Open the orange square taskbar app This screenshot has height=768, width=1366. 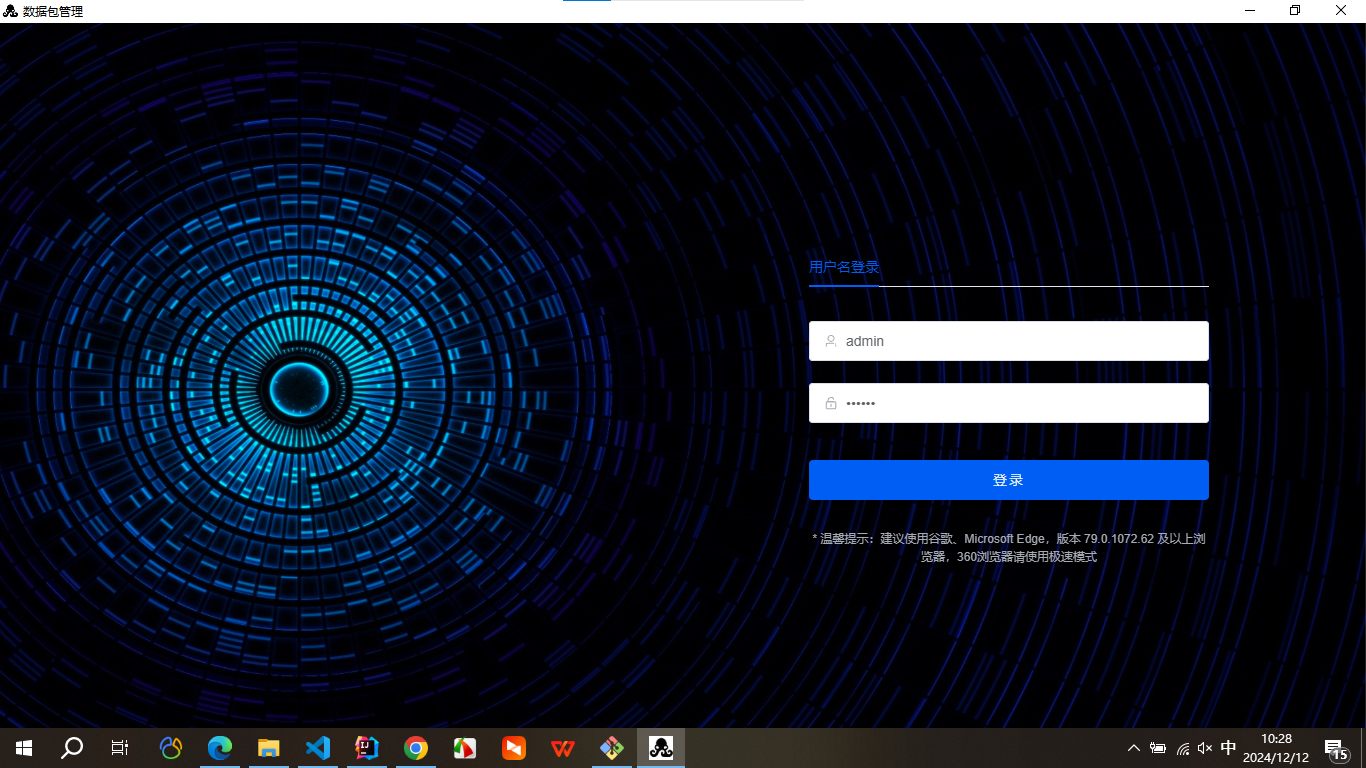(x=513, y=748)
